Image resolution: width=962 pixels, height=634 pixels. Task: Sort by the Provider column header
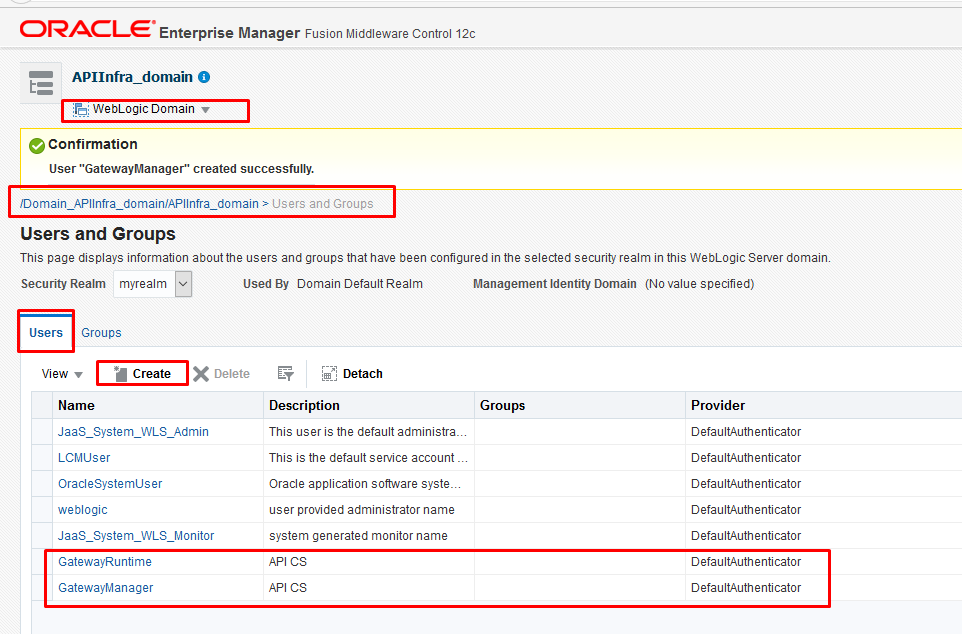pos(717,405)
